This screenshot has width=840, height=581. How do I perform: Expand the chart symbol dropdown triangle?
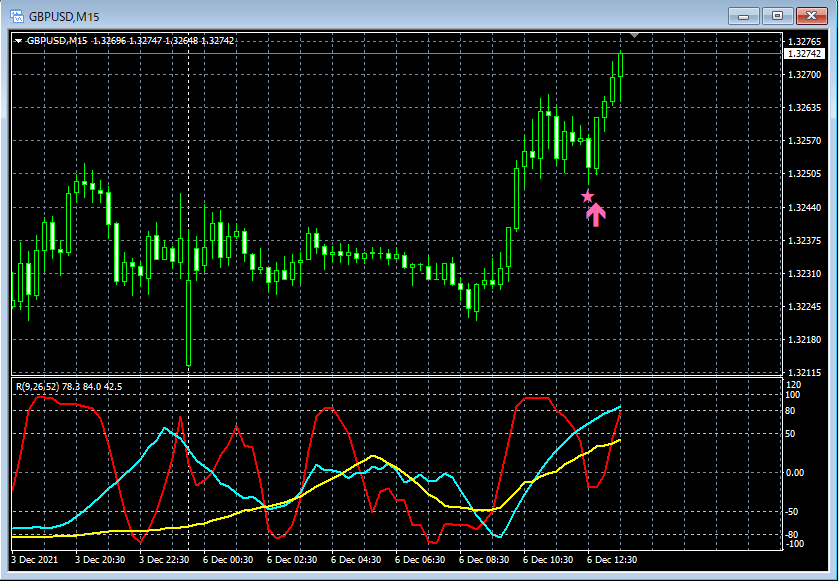[x=19, y=41]
